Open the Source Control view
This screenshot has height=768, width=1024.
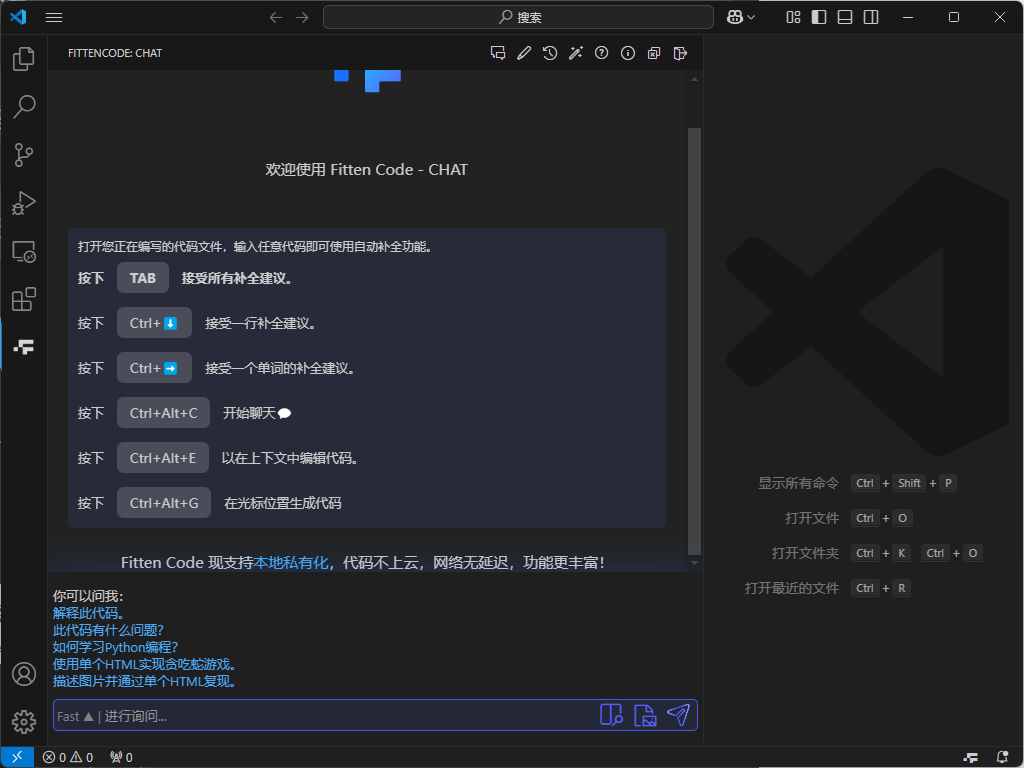[24, 155]
